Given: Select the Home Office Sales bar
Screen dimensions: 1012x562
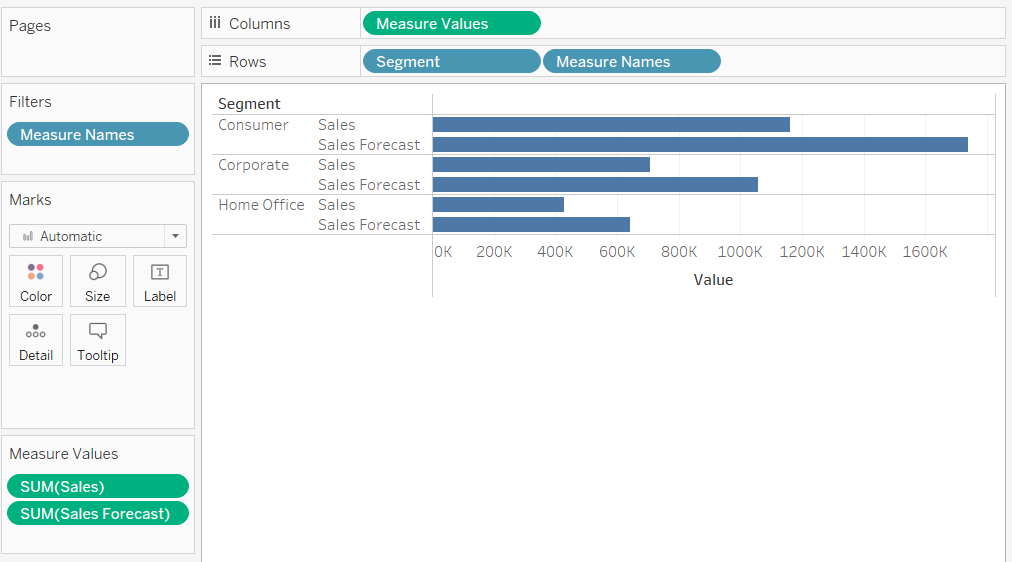Looking at the screenshot, I should [498, 204].
